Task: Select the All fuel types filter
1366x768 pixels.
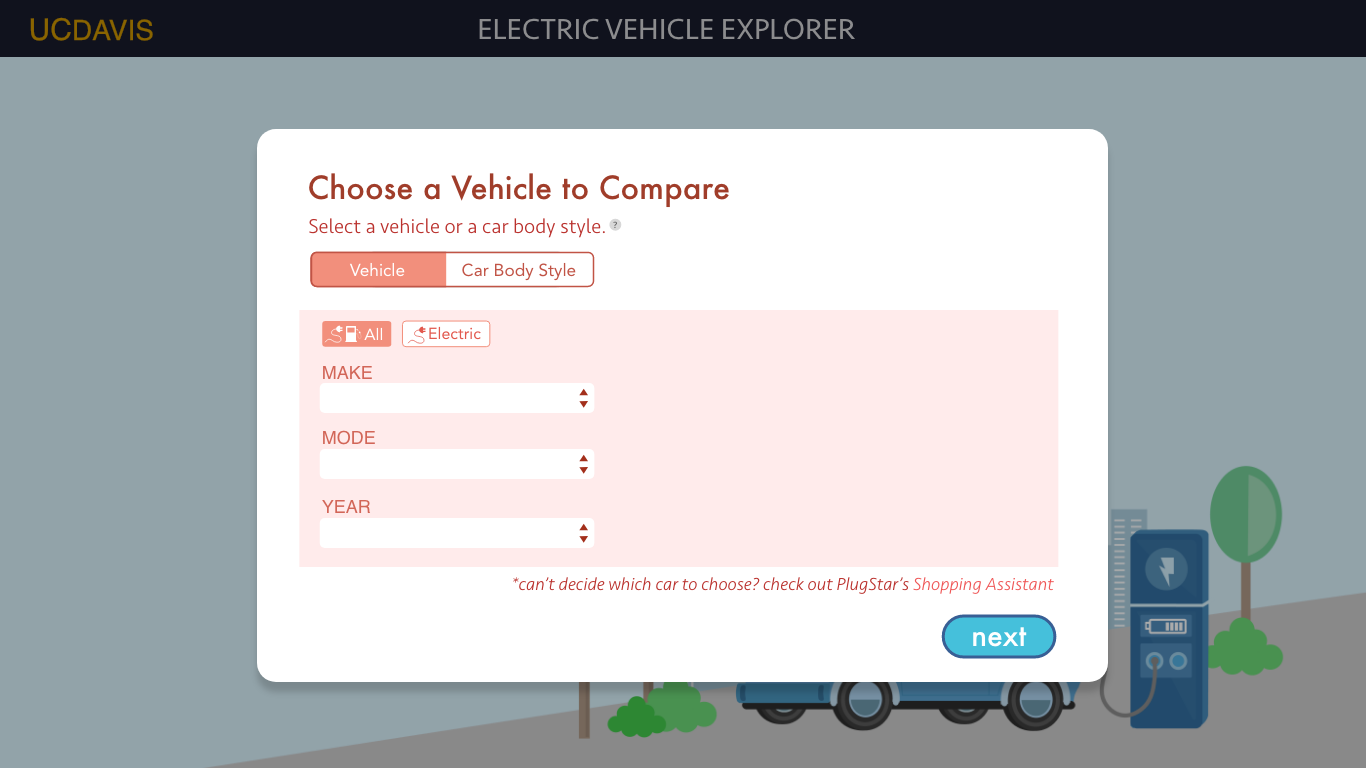Action: coord(356,334)
